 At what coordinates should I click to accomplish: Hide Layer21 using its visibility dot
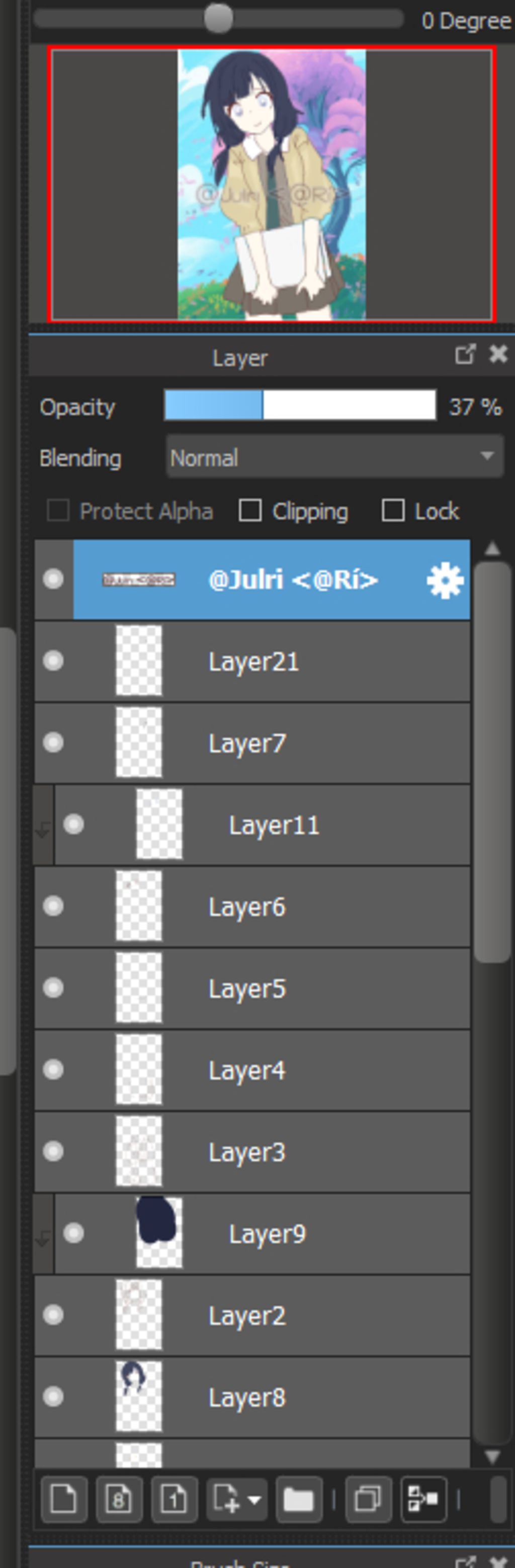pos(54,661)
